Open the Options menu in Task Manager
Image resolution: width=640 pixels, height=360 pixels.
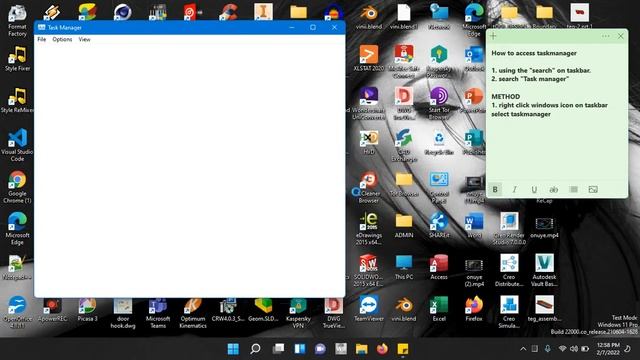(62, 39)
